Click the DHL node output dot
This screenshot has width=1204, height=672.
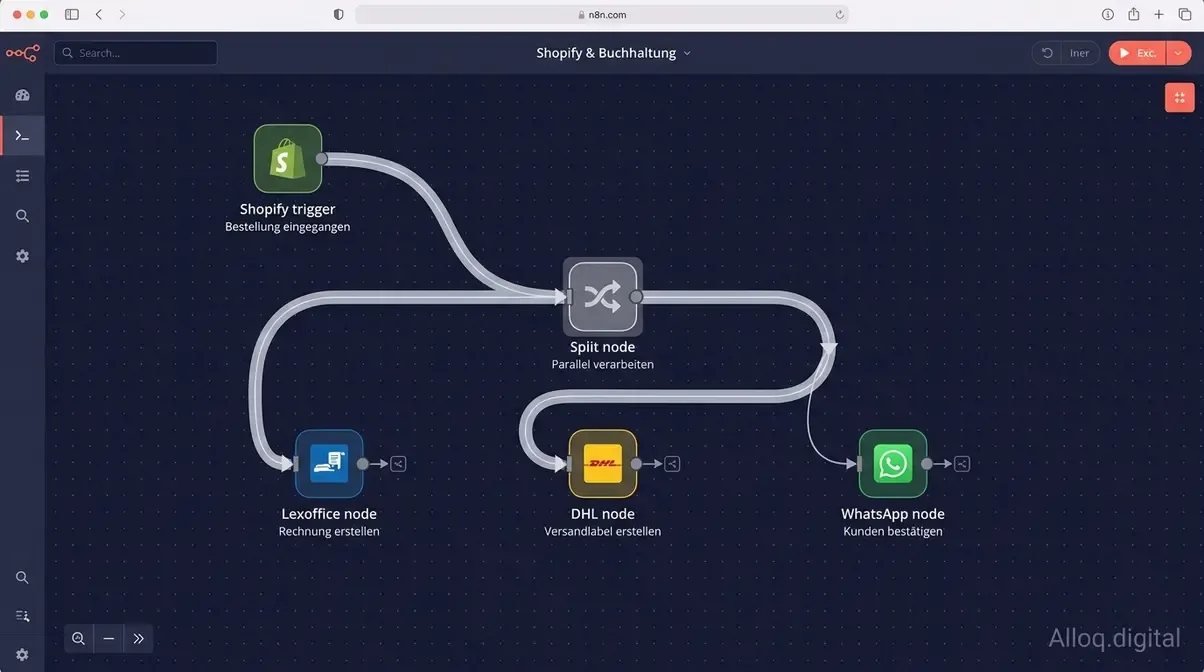(637, 464)
